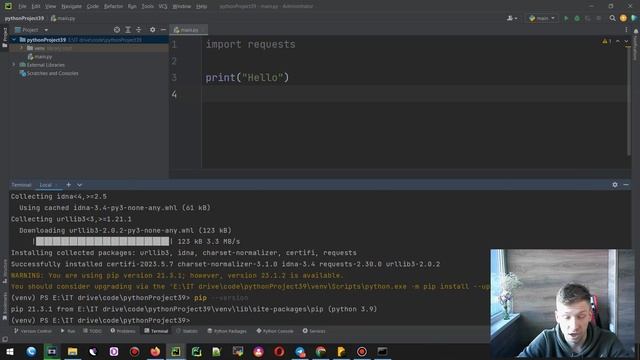The image size is (640, 360).
Task: Expand External Libraries node
Action: 14,65
